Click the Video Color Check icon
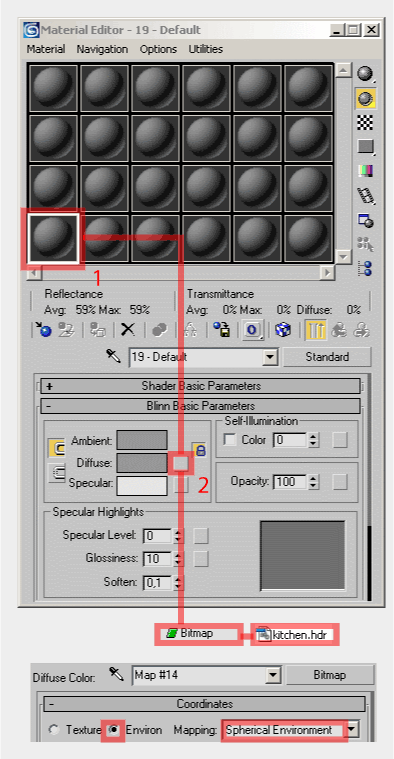This screenshot has width=394, height=759. coord(365,171)
